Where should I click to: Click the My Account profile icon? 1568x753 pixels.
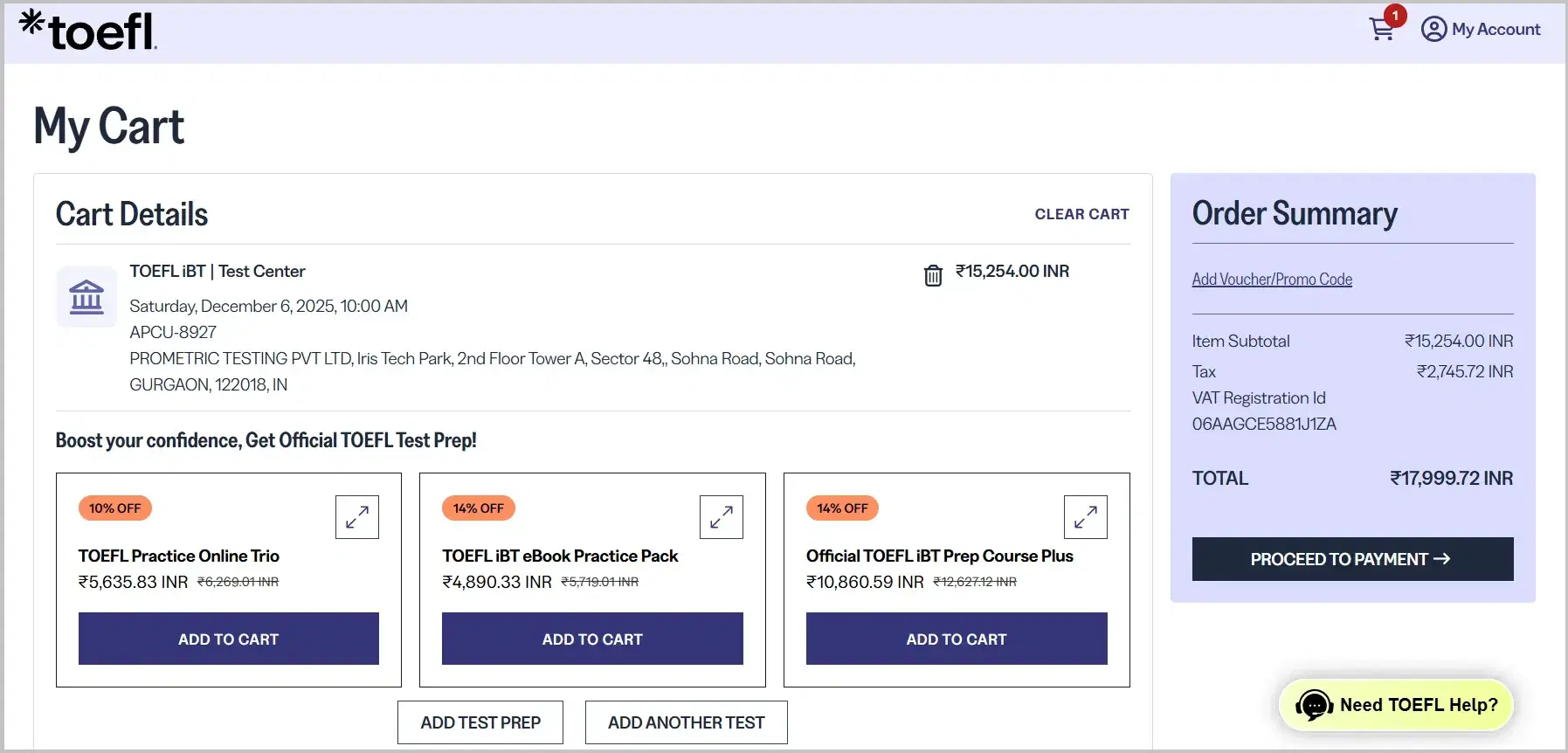tap(1433, 30)
